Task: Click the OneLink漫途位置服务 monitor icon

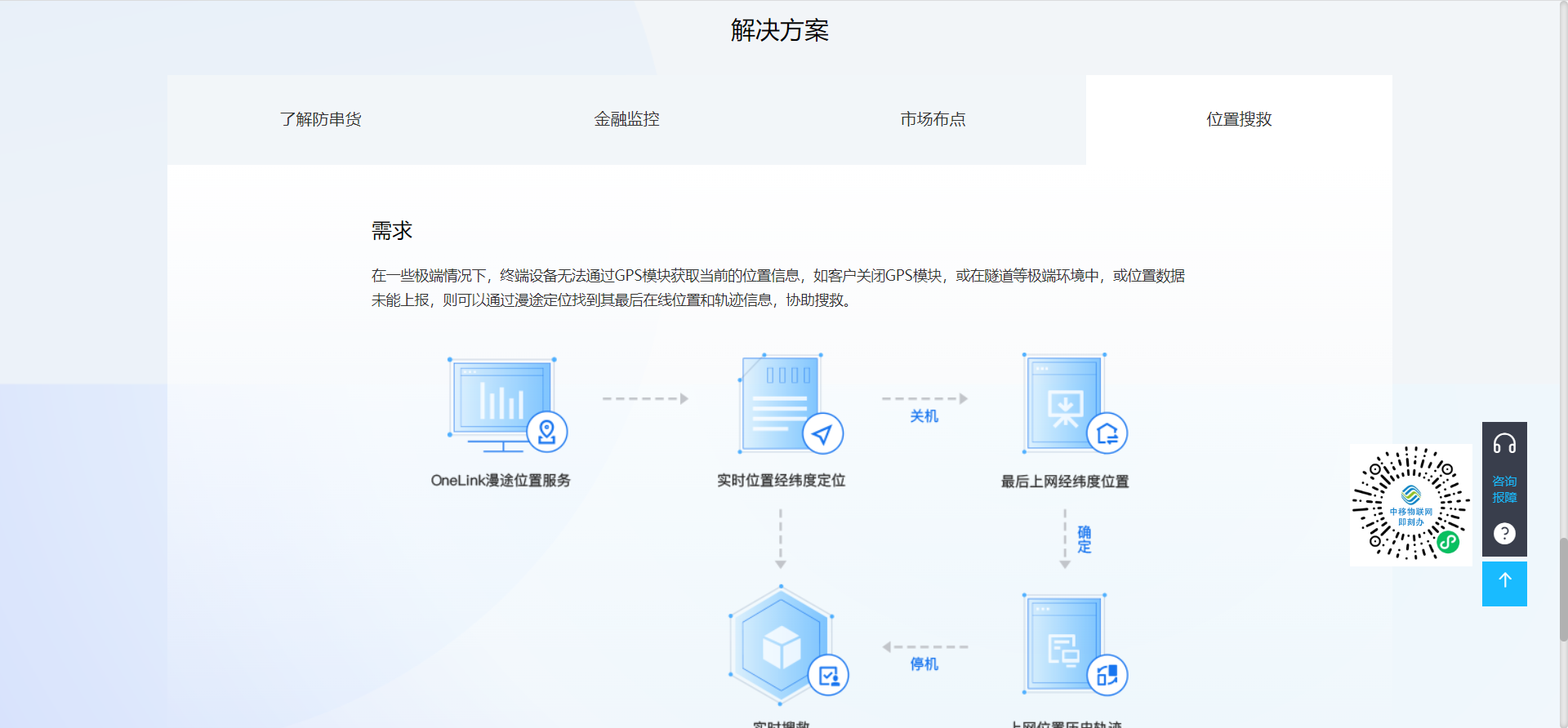Action: click(x=507, y=405)
